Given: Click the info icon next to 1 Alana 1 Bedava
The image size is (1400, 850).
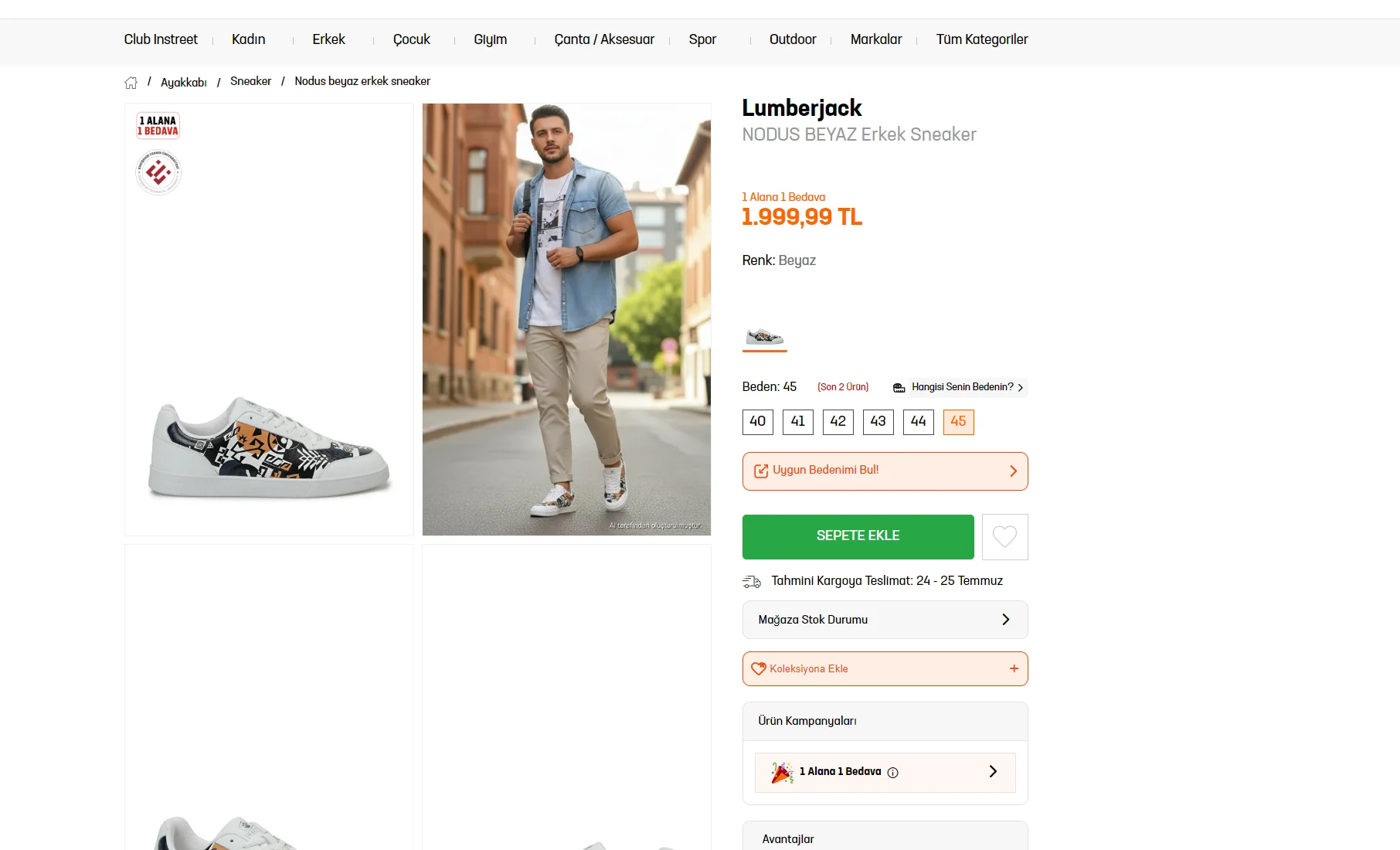Looking at the screenshot, I should [892, 772].
